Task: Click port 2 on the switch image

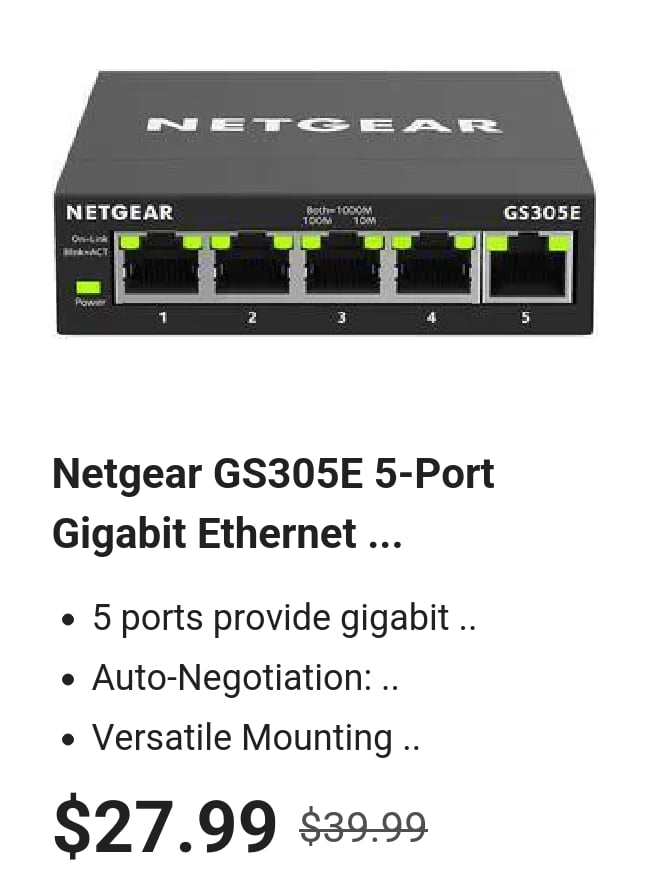Action: point(252,266)
